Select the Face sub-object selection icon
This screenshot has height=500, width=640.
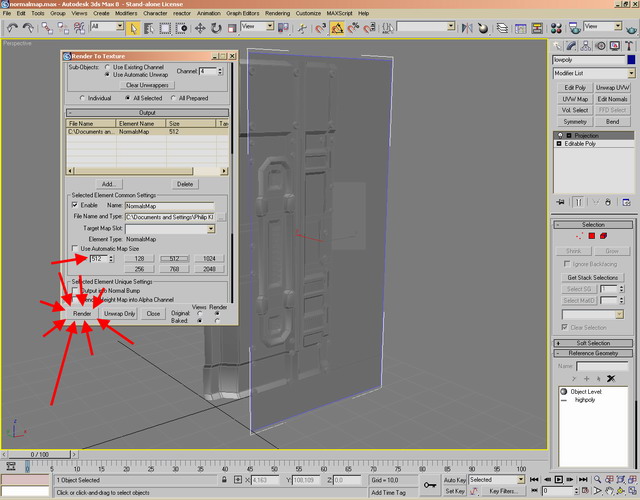tap(590, 236)
